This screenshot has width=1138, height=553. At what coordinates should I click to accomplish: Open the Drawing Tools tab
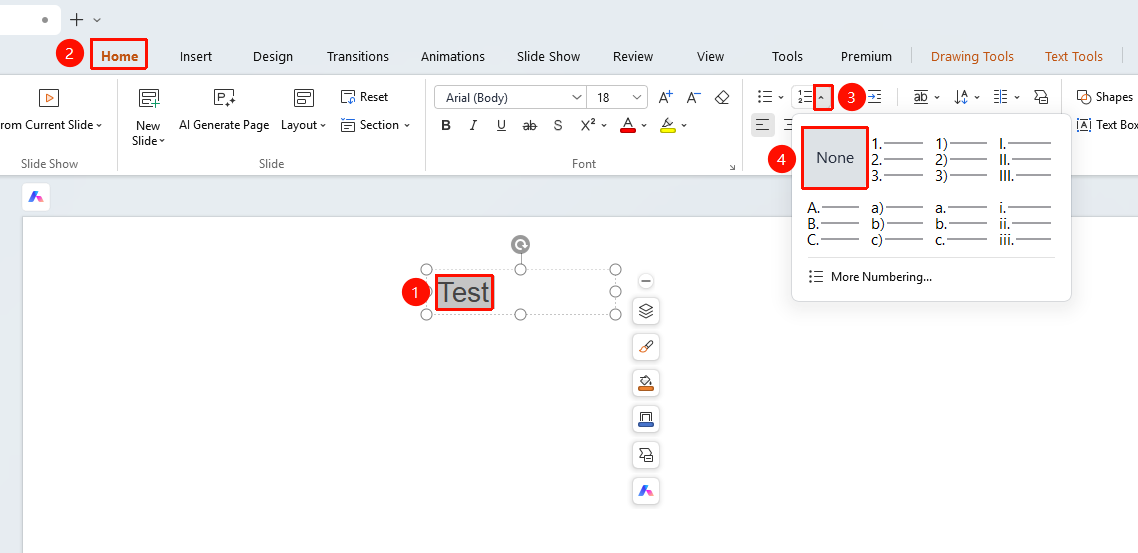[973, 56]
